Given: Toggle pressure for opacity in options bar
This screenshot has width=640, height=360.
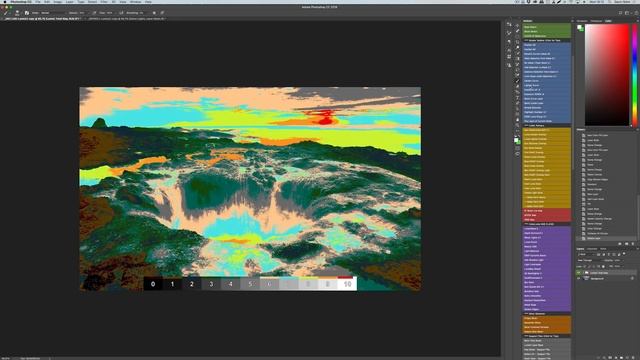Looking at the screenshot, I should (x=94, y=13).
